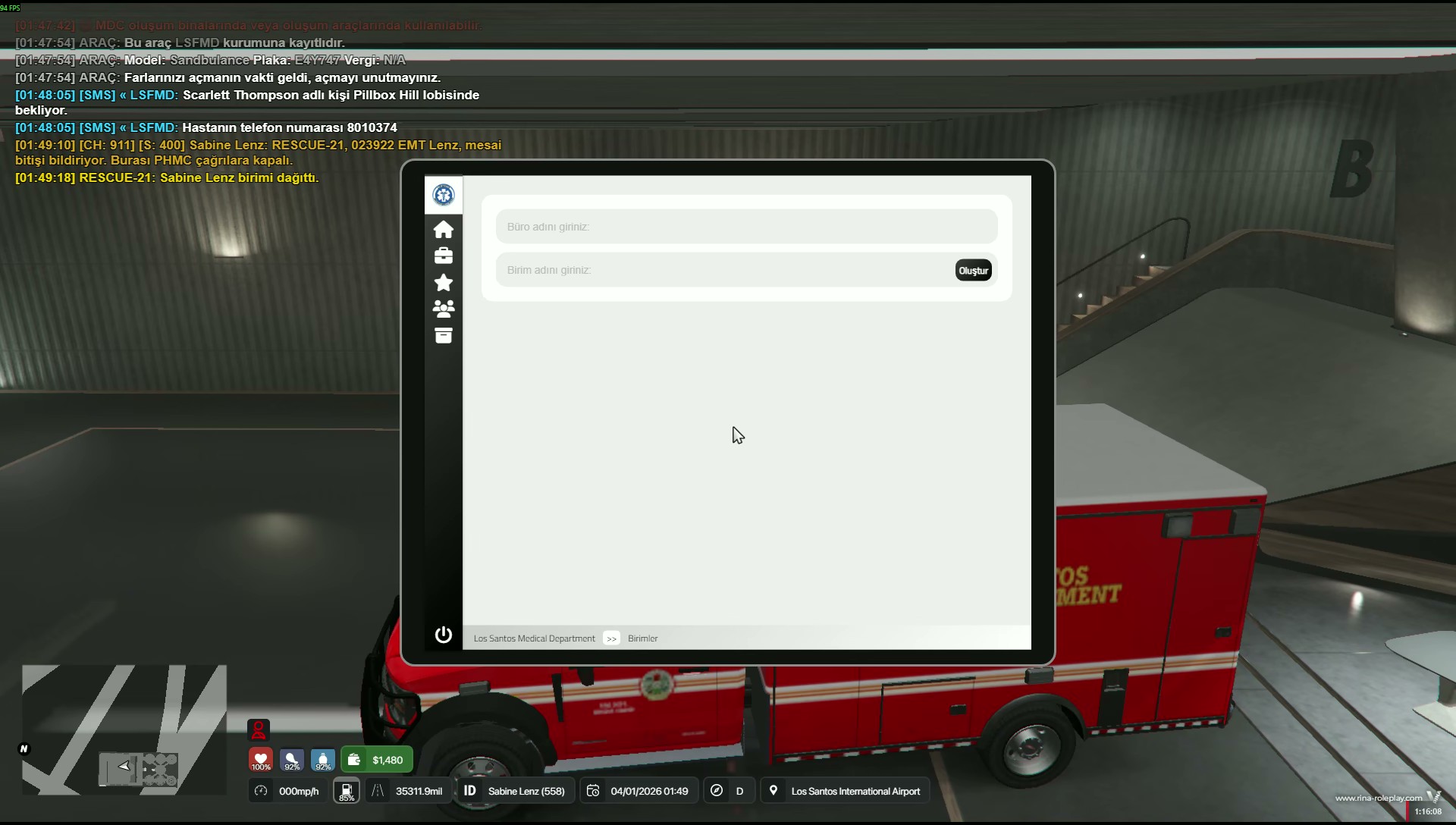Click the compass icon in HUD
This screenshot has height=825, width=1456.
pyautogui.click(x=717, y=791)
